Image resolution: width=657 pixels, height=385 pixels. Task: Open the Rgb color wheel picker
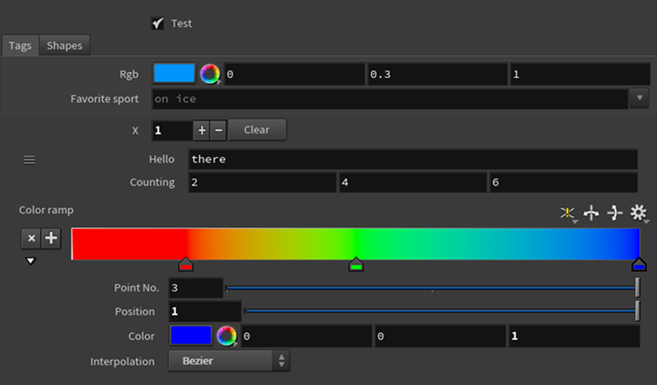pyautogui.click(x=210, y=74)
